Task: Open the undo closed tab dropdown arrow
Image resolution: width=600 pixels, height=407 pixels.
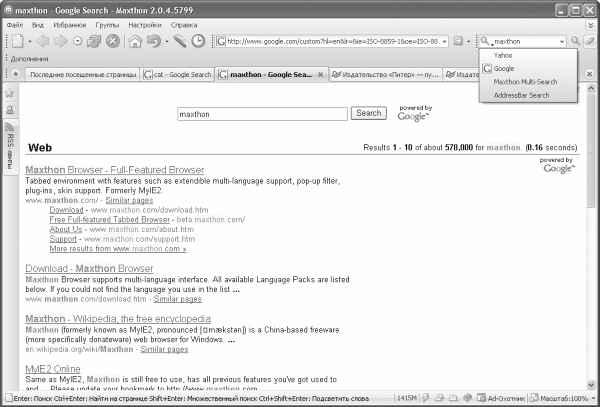Action: (166, 41)
